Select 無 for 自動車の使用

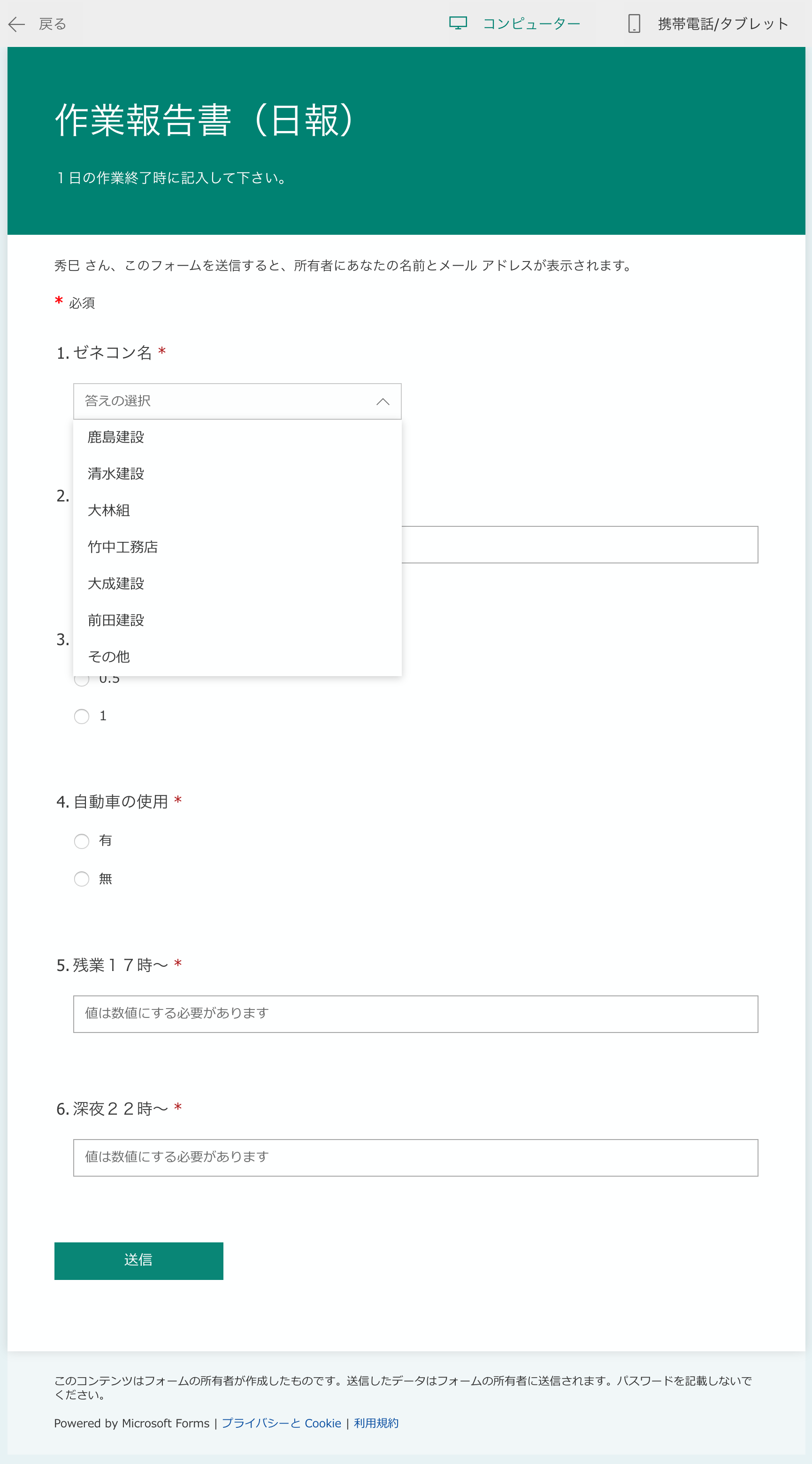point(82,879)
